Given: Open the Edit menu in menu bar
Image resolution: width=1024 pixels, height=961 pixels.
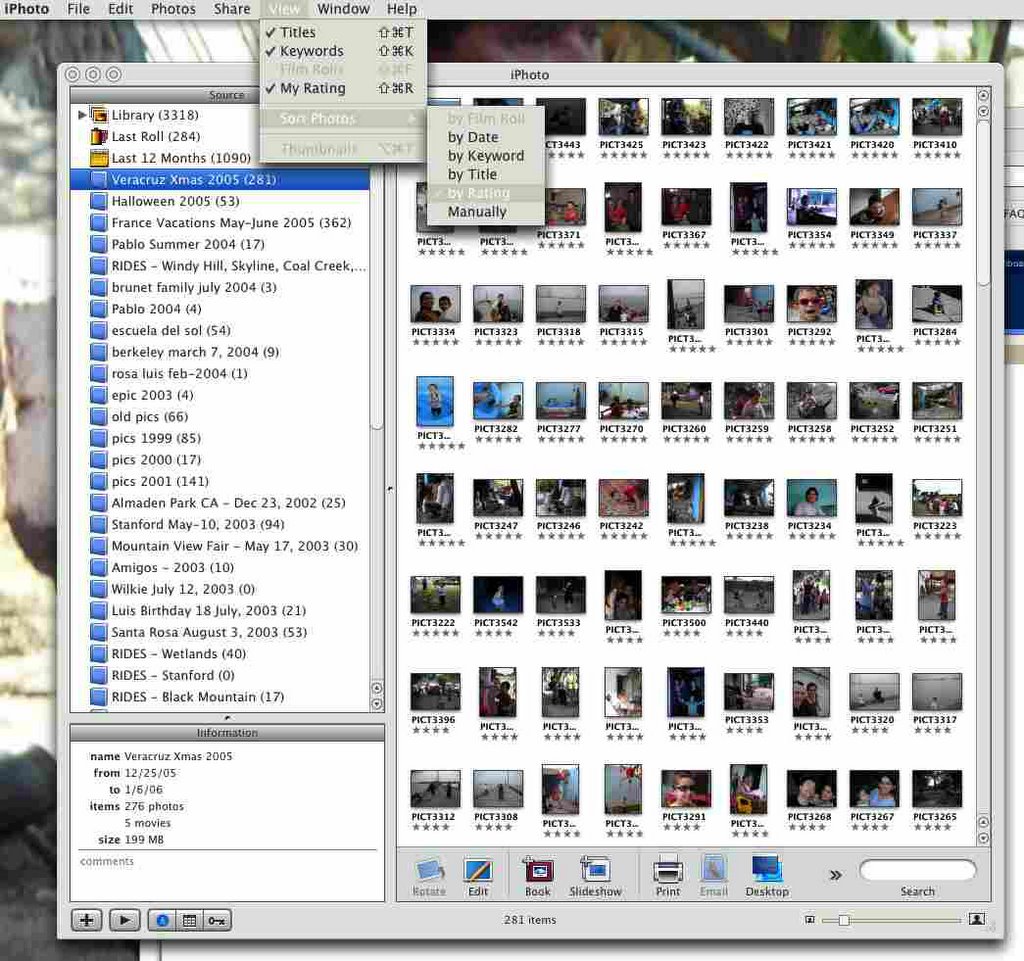Looking at the screenshot, I should coord(120,9).
